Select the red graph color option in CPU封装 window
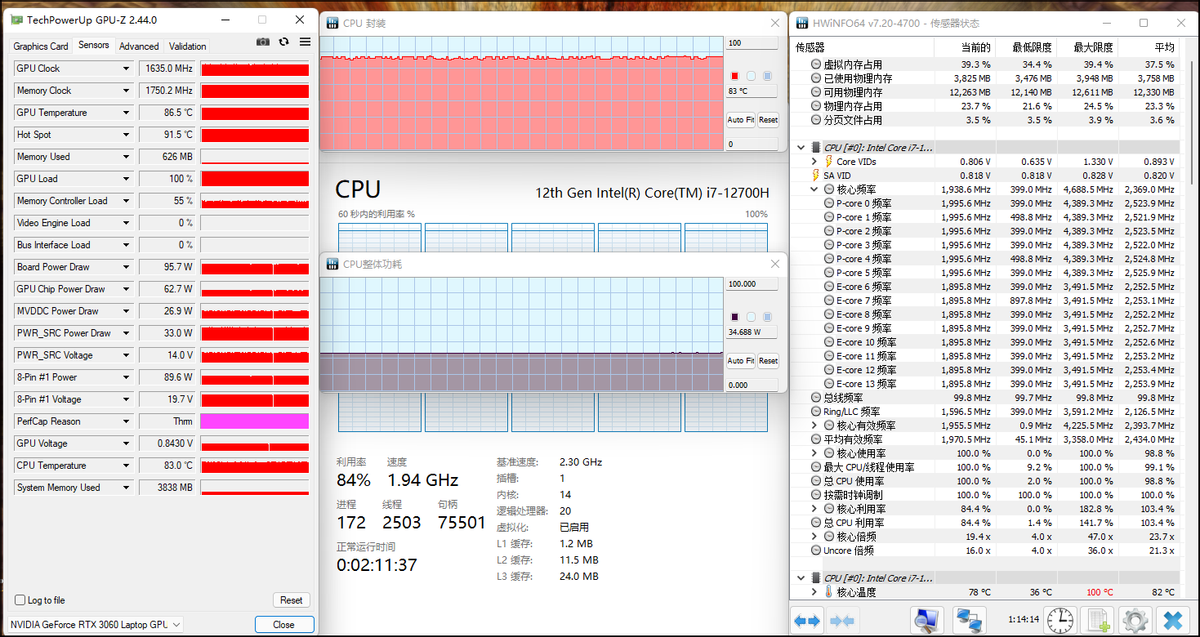This screenshot has width=1200, height=637. point(735,75)
